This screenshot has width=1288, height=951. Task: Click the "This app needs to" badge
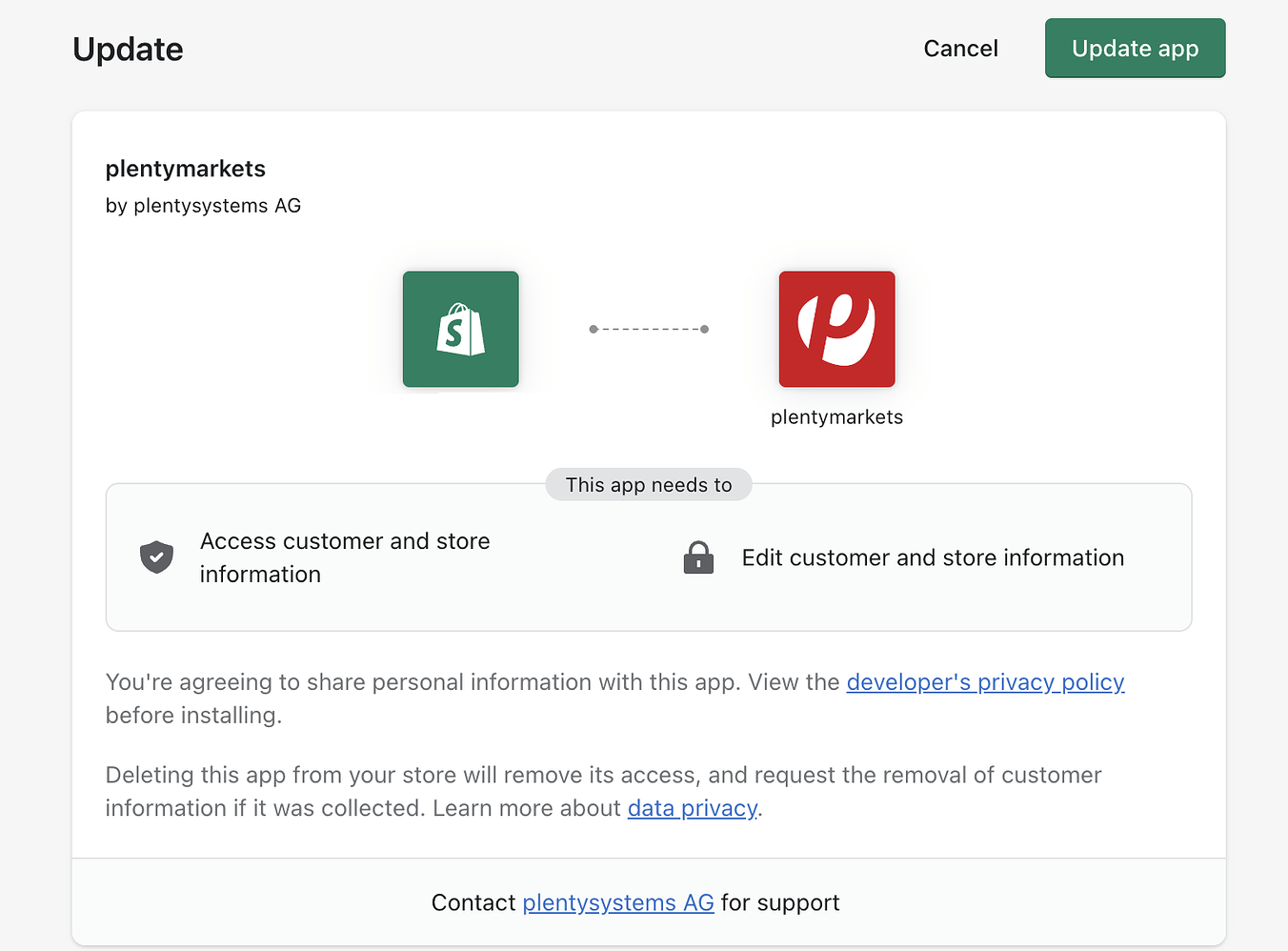[649, 485]
